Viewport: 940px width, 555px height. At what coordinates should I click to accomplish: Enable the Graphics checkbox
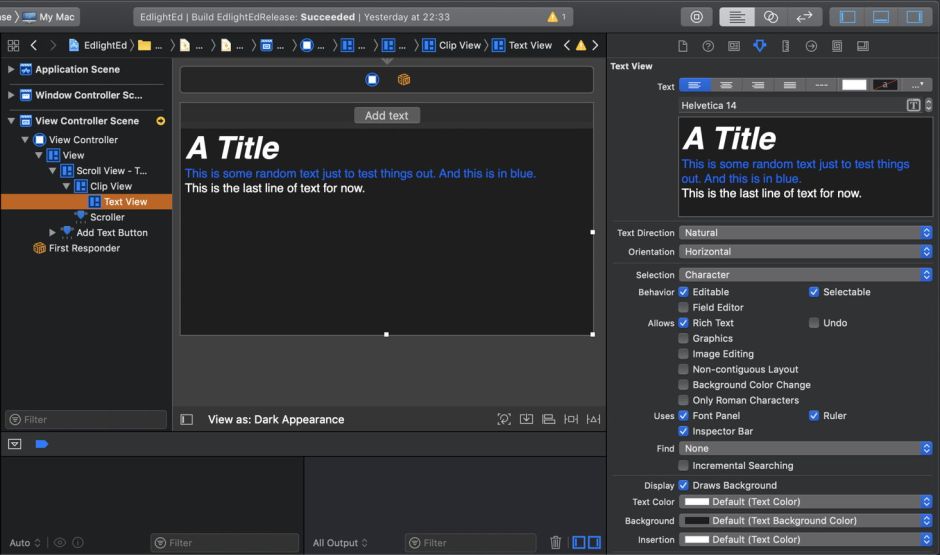(684, 338)
